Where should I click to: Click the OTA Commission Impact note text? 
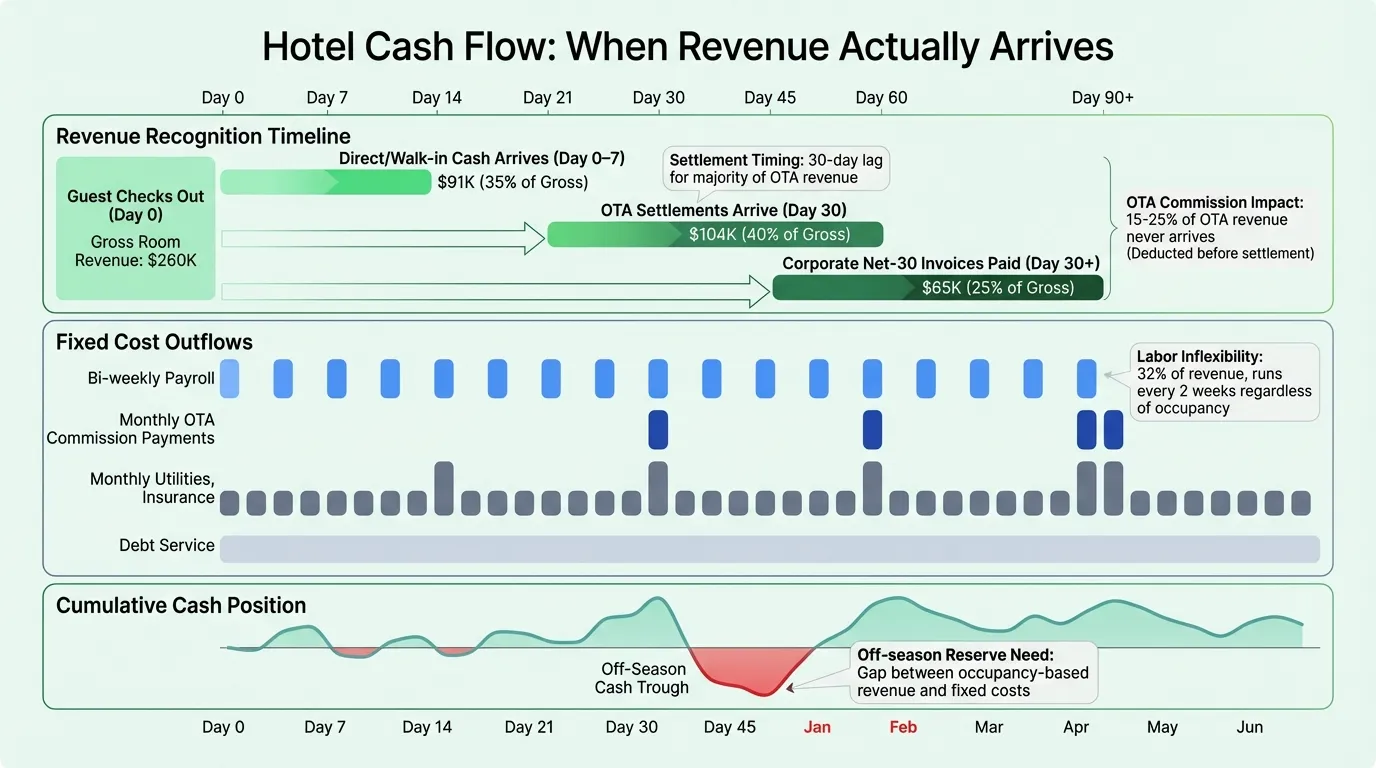click(x=1219, y=228)
